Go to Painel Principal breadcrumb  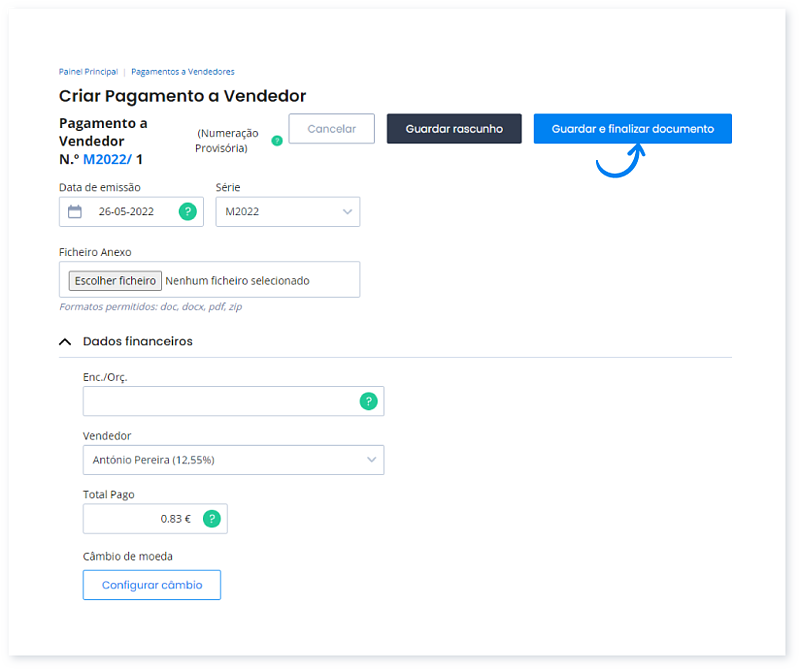pos(88,72)
